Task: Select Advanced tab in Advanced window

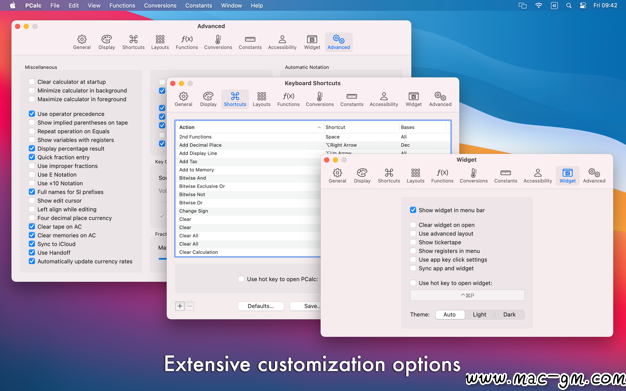Action: click(339, 42)
